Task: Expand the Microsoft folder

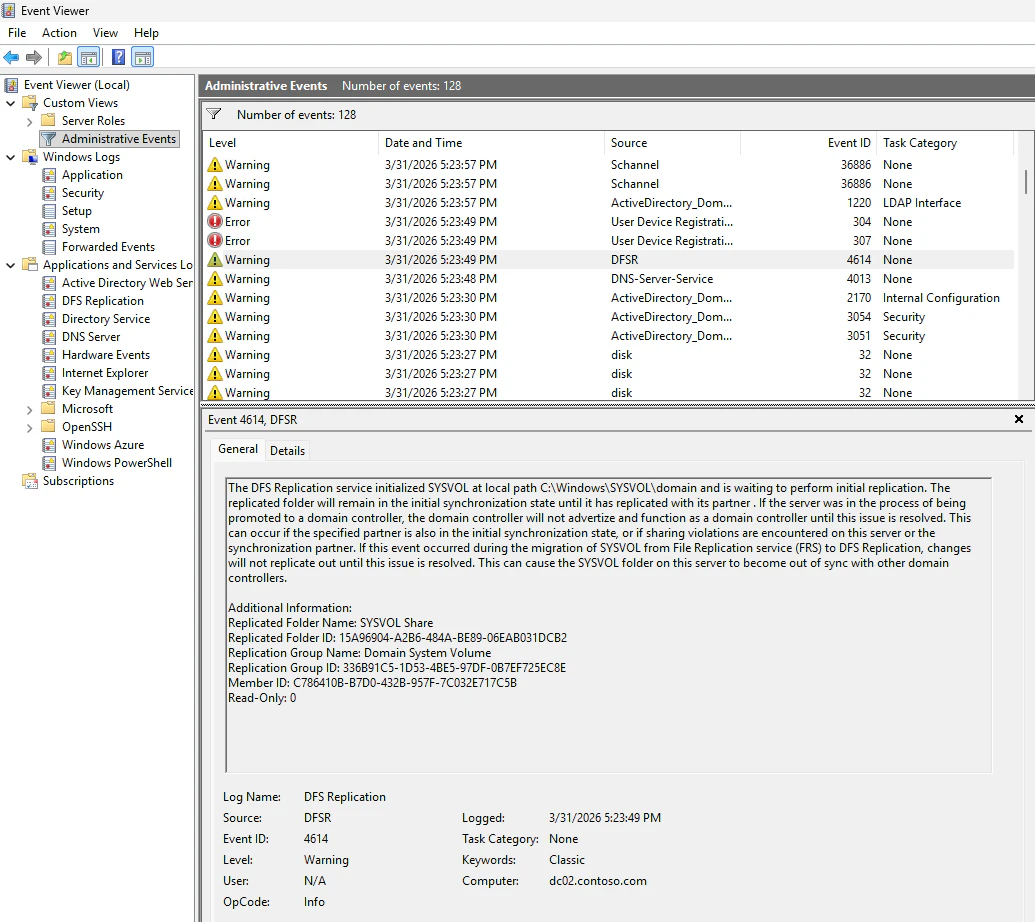Action: 29,409
